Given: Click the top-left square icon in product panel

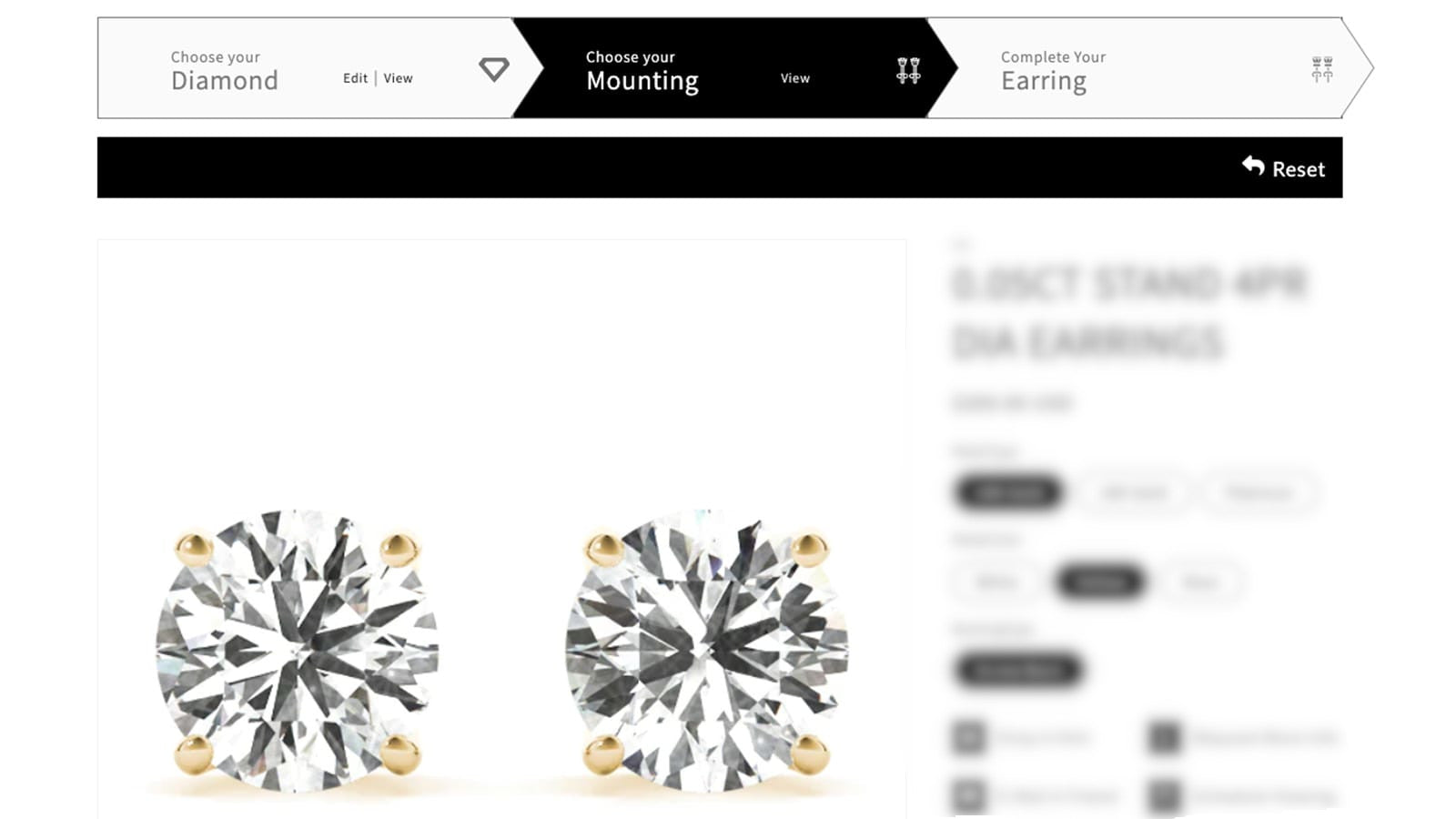Looking at the screenshot, I should (x=970, y=738).
